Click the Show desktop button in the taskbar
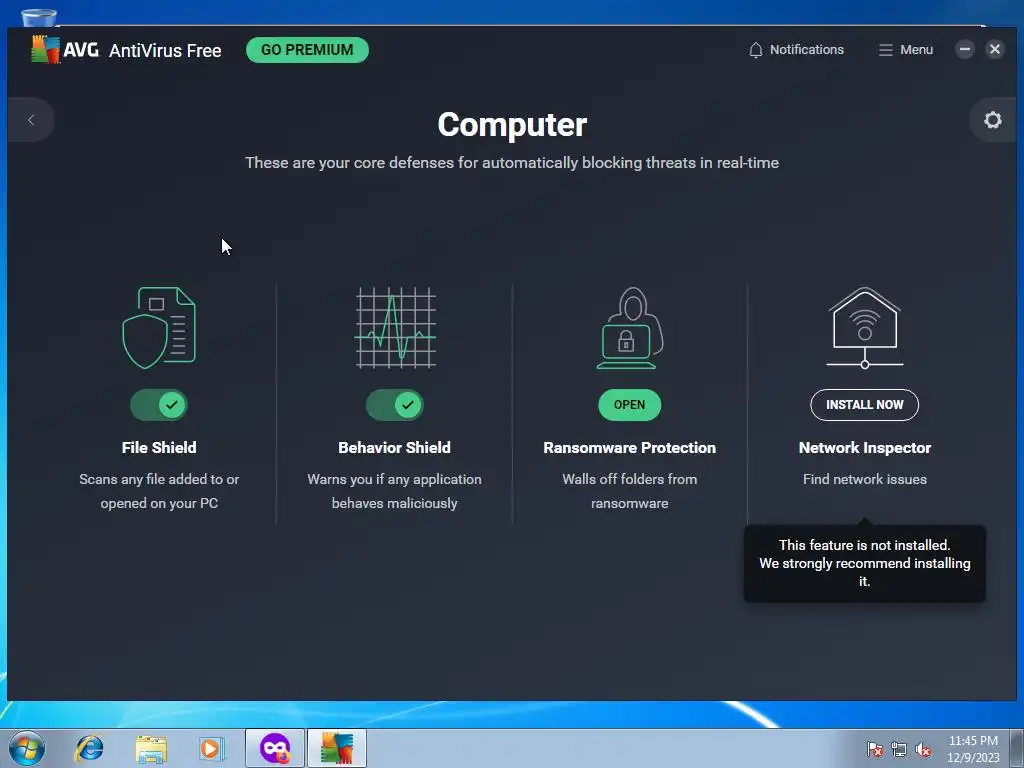This screenshot has height=768, width=1024. coord(1017,748)
